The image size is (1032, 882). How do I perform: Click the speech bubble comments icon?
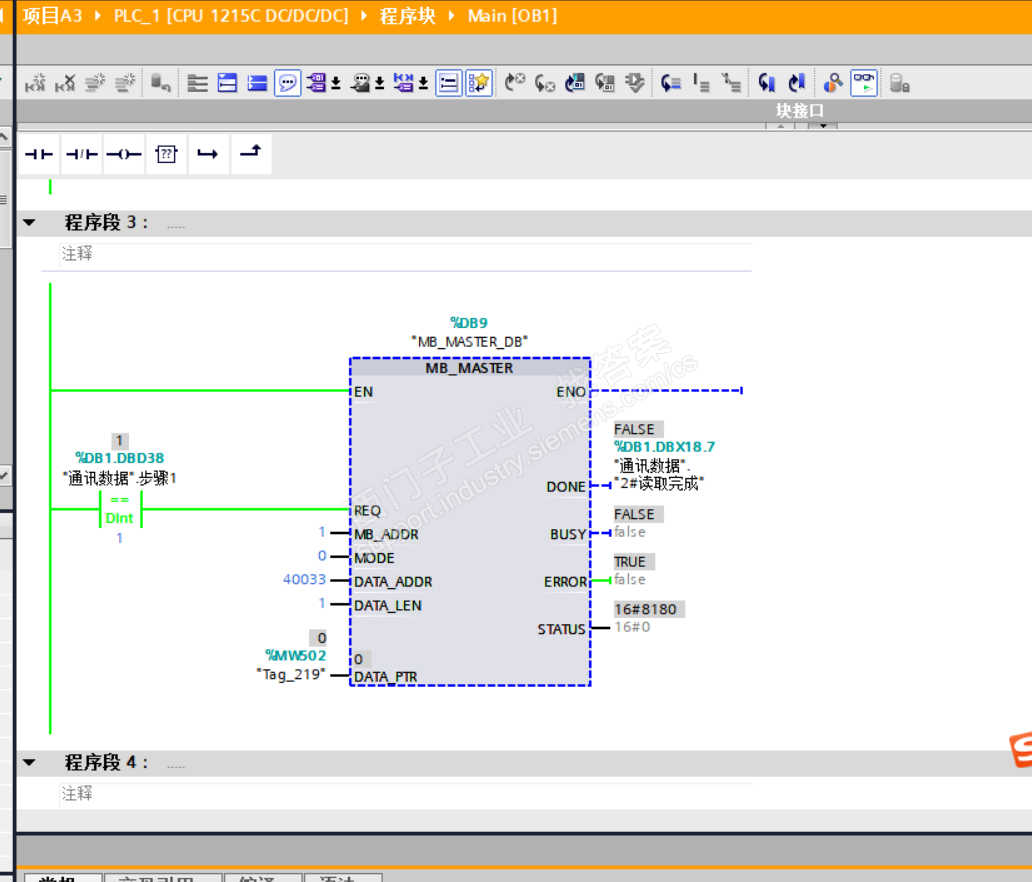coord(288,84)
